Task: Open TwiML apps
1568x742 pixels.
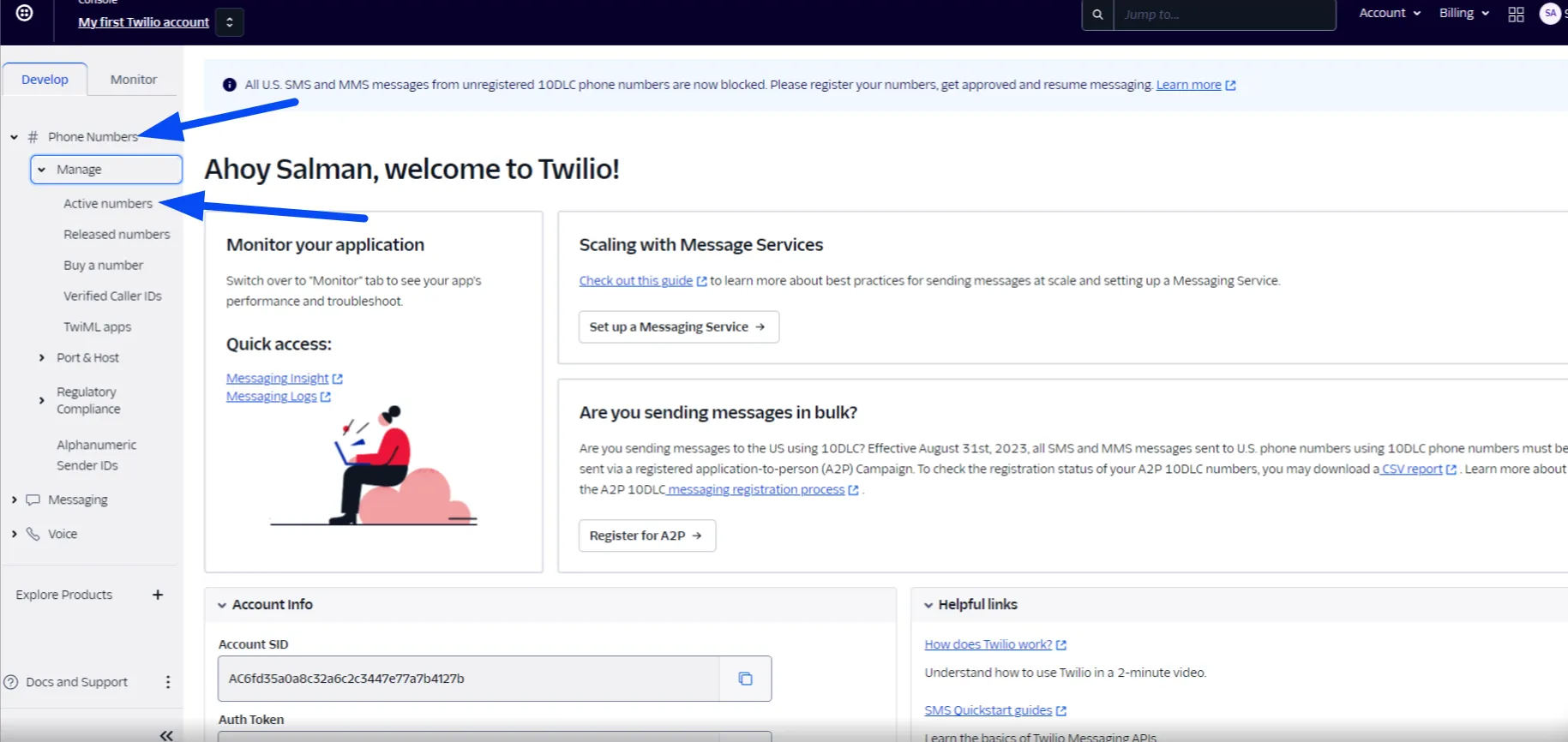Action: pyautogui.click(x=97, y=326)
